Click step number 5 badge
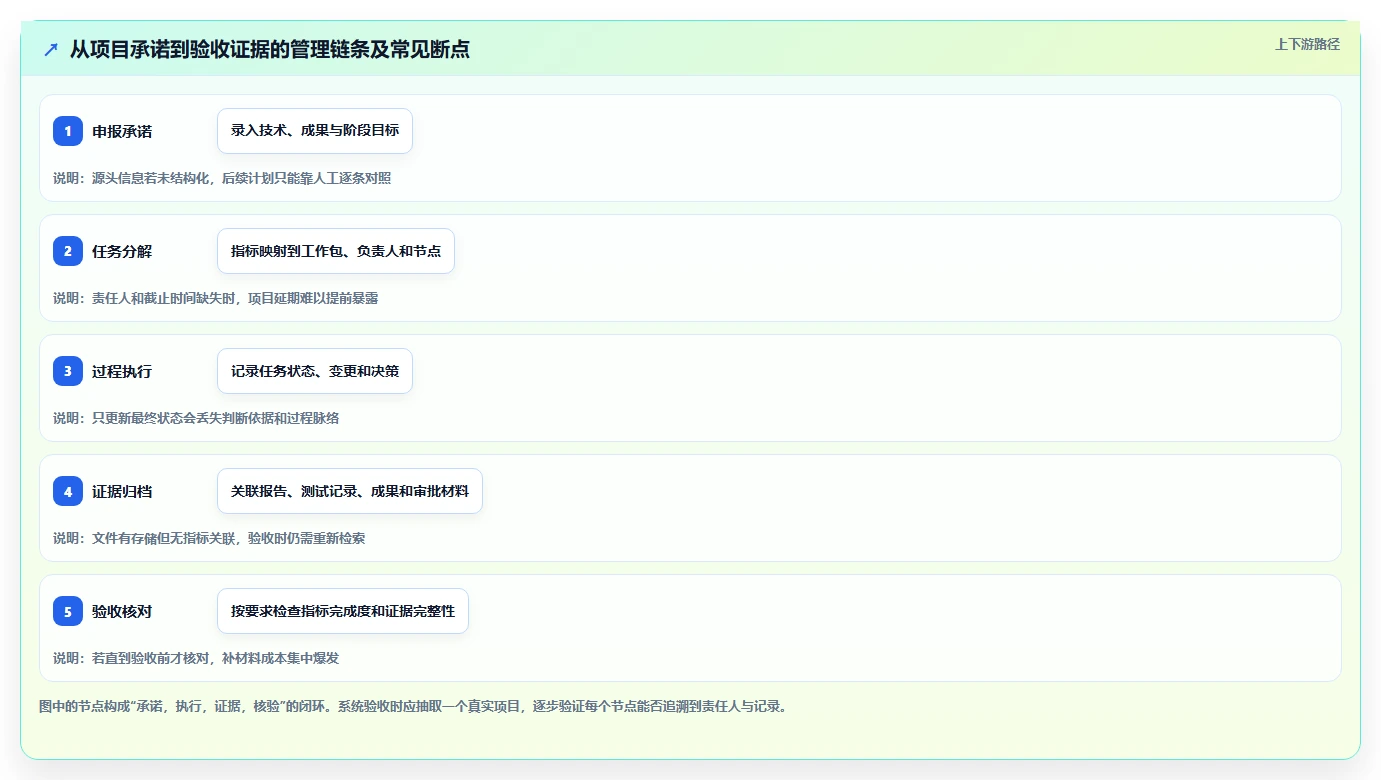 pyautogui.click(x=68, y=611)
